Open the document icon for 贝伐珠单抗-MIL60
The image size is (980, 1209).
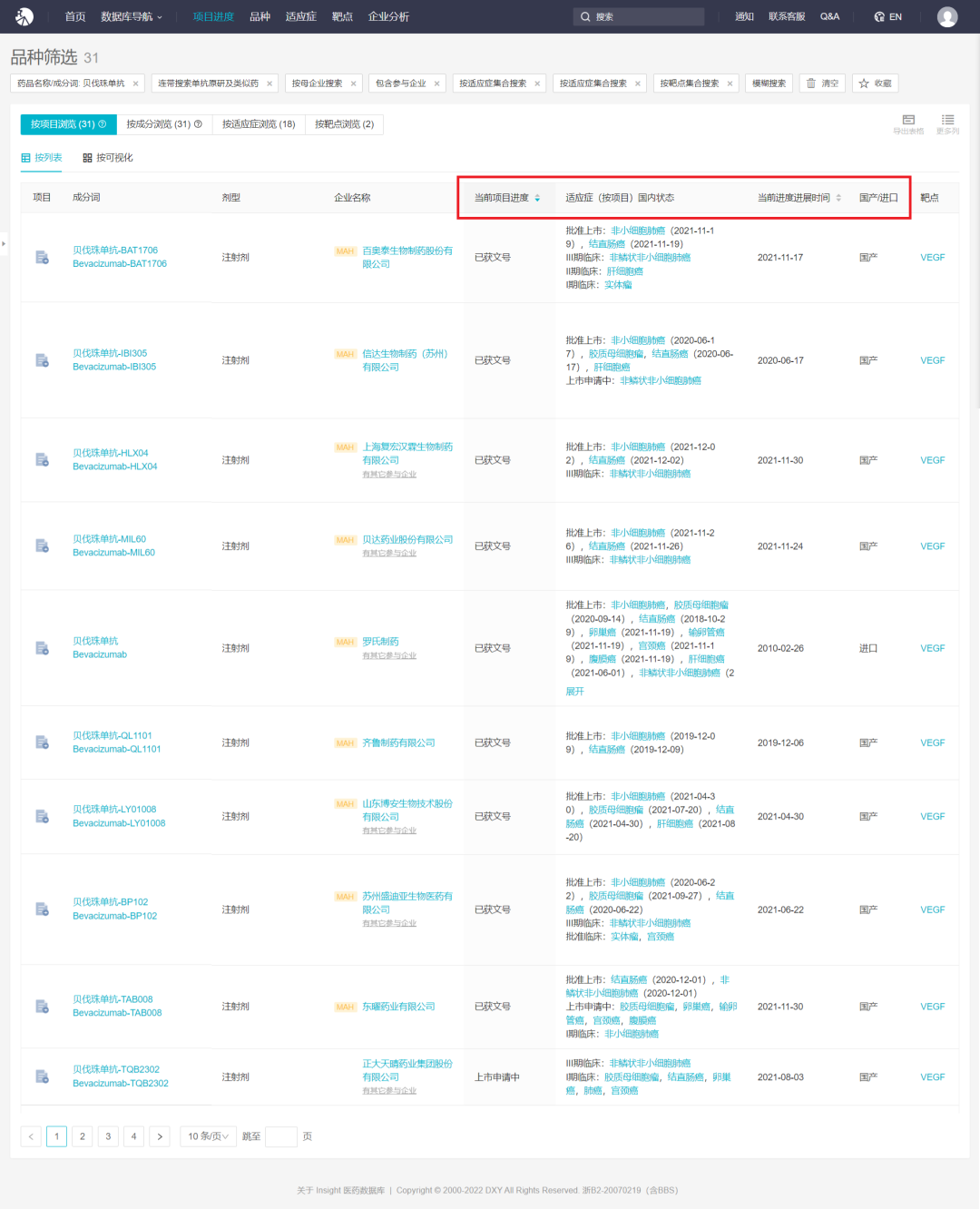42,546
